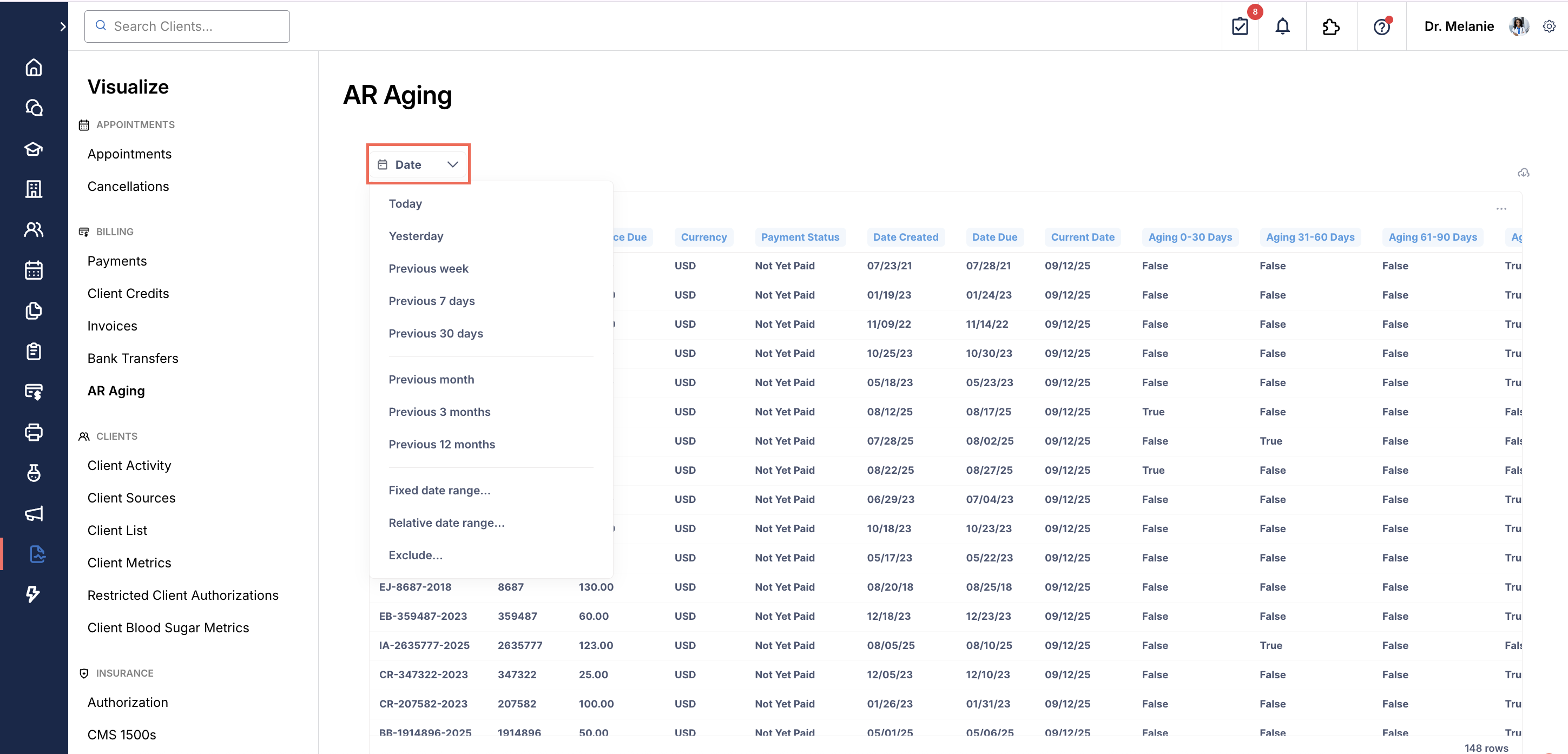Open the puzzle piece integrations icon
The width and height of the screenshot is (1568, 754).
click(x=1330, y=26)
